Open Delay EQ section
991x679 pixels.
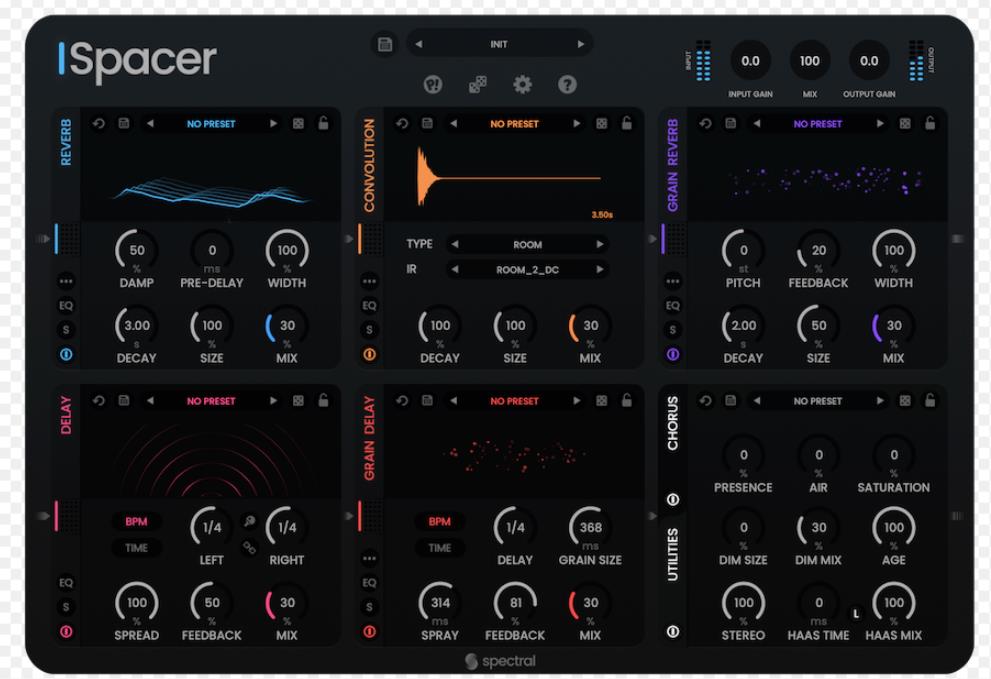(66, 582)
